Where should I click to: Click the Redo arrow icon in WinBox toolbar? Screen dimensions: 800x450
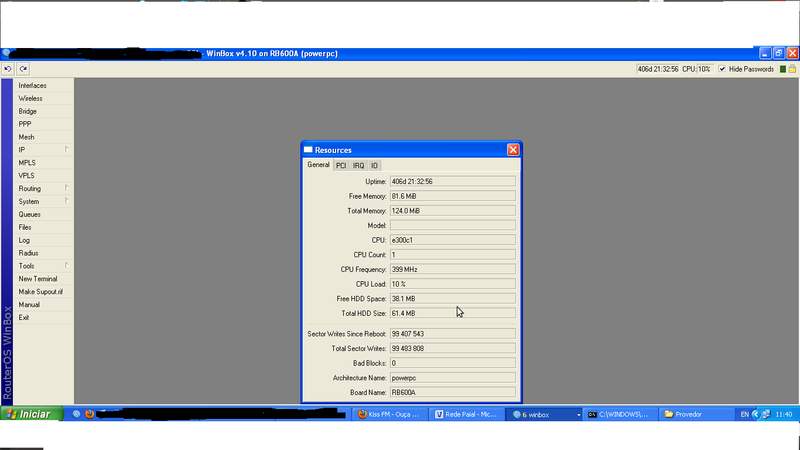click(x=23, y=69)
